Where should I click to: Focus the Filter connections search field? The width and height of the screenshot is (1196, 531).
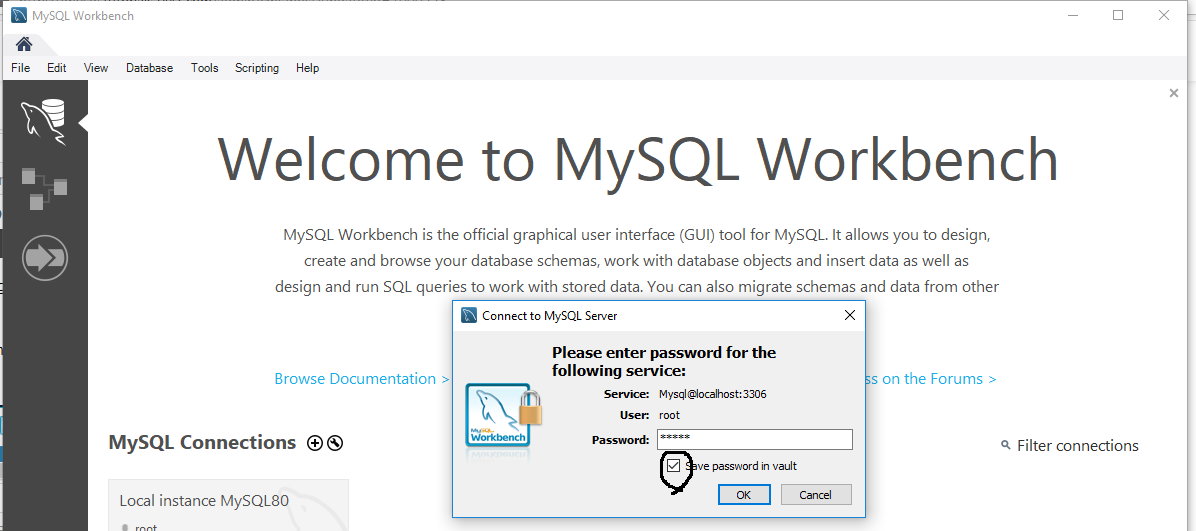tap(1078, 446)
